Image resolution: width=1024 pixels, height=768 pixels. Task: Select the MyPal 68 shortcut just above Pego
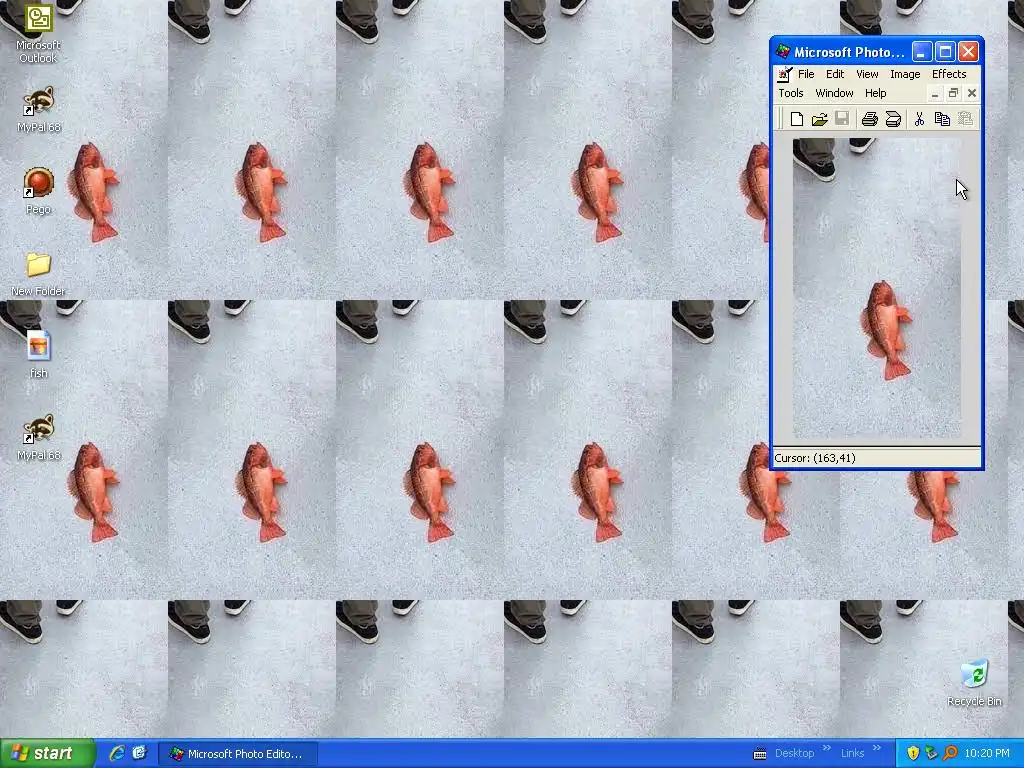tap(39, 110)
